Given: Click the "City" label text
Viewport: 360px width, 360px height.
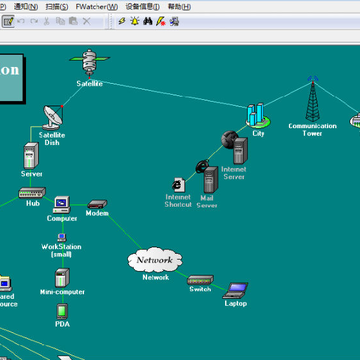Looking at the screenshot, I should click(258, 133).
